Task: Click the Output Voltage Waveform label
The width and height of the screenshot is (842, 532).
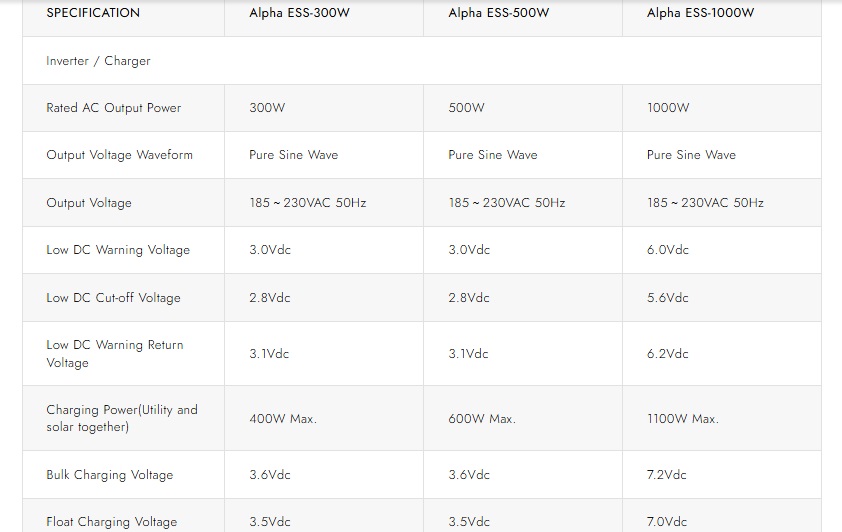Action: coord(119,155)
